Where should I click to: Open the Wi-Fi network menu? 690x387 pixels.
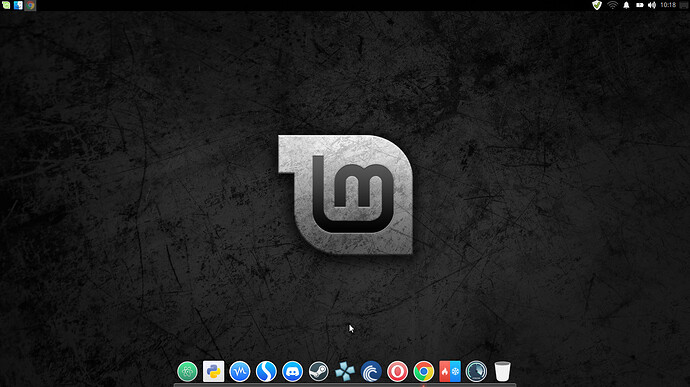(612, 5)
